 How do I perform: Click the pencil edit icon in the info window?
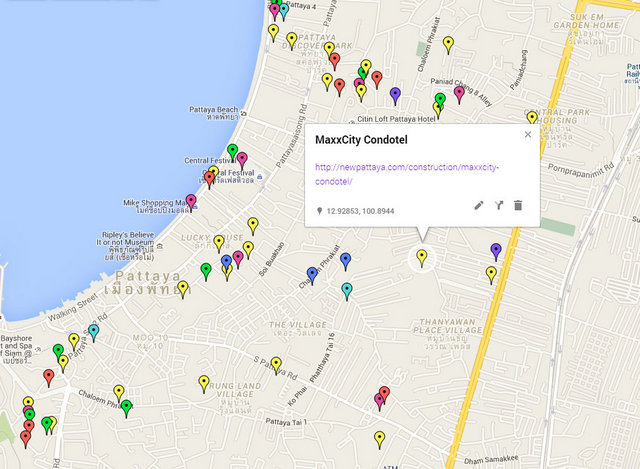click(479, 205)
